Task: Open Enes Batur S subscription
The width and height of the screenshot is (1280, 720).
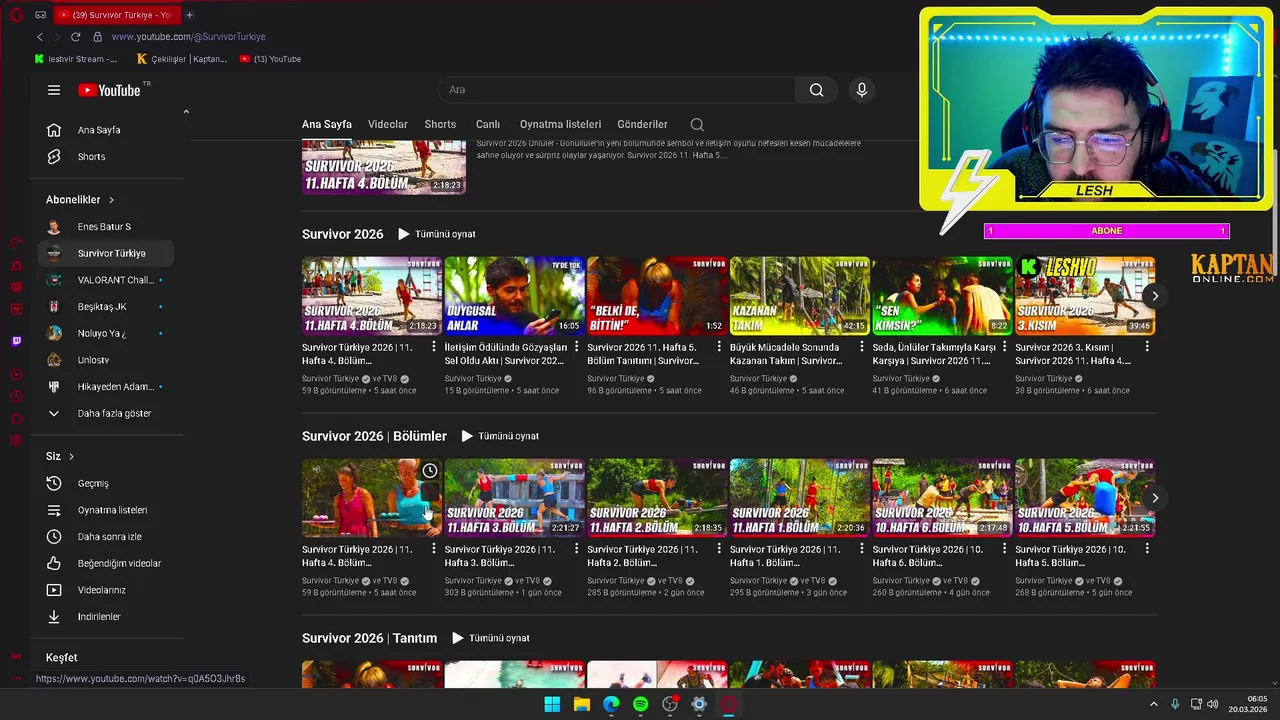Action: [x=105, y=227]
